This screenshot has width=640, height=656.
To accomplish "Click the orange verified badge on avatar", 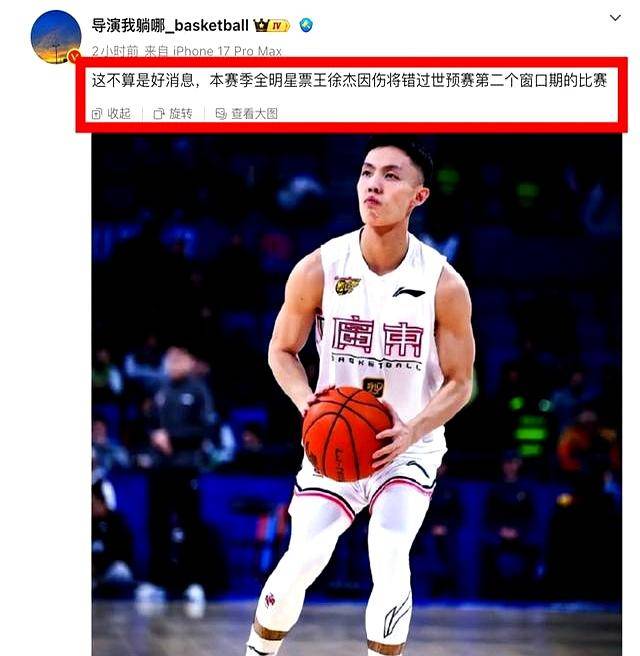I will point(74,56).
